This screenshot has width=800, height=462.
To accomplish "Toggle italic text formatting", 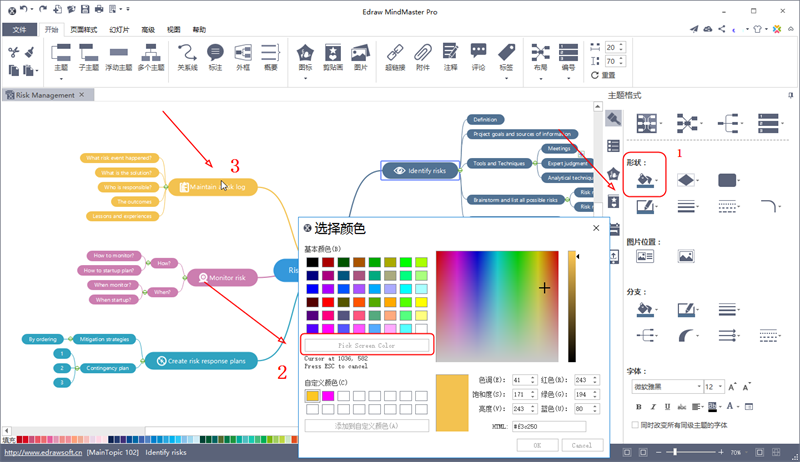I will click(653, 406).
